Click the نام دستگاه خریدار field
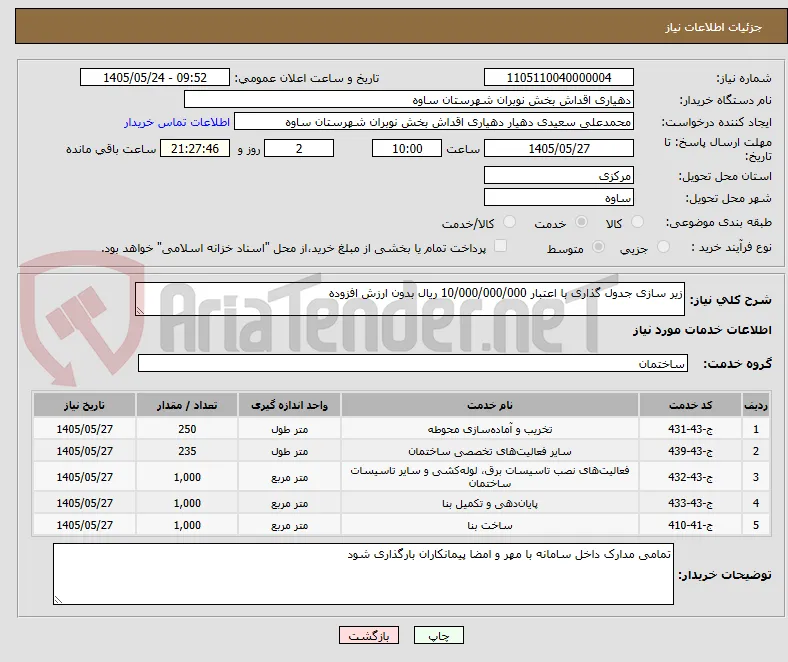Image resolution: width=788 pixels, height=662 pixels. pos(409,100)
